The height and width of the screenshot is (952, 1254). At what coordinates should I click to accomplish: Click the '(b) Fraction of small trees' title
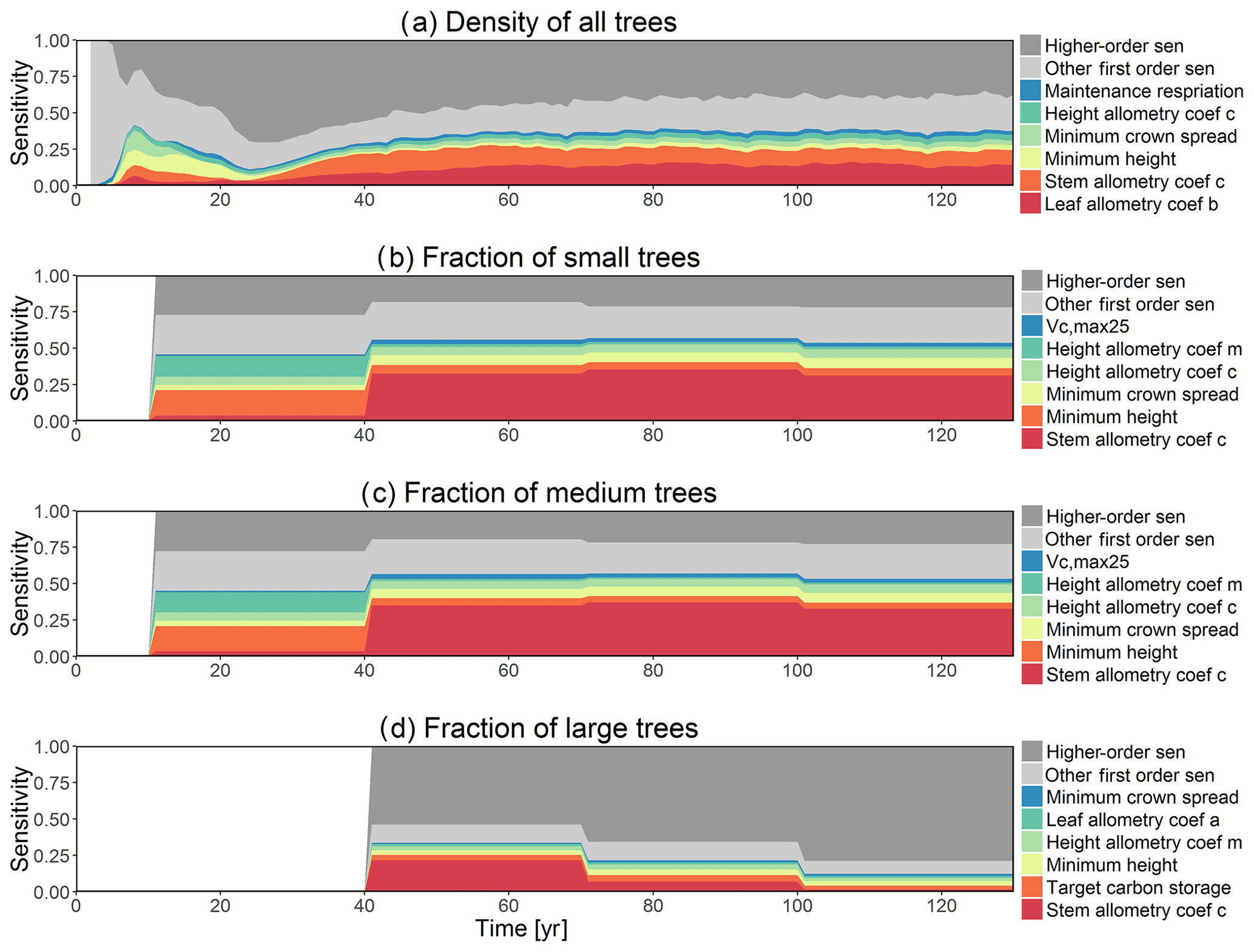coord(538,257)
